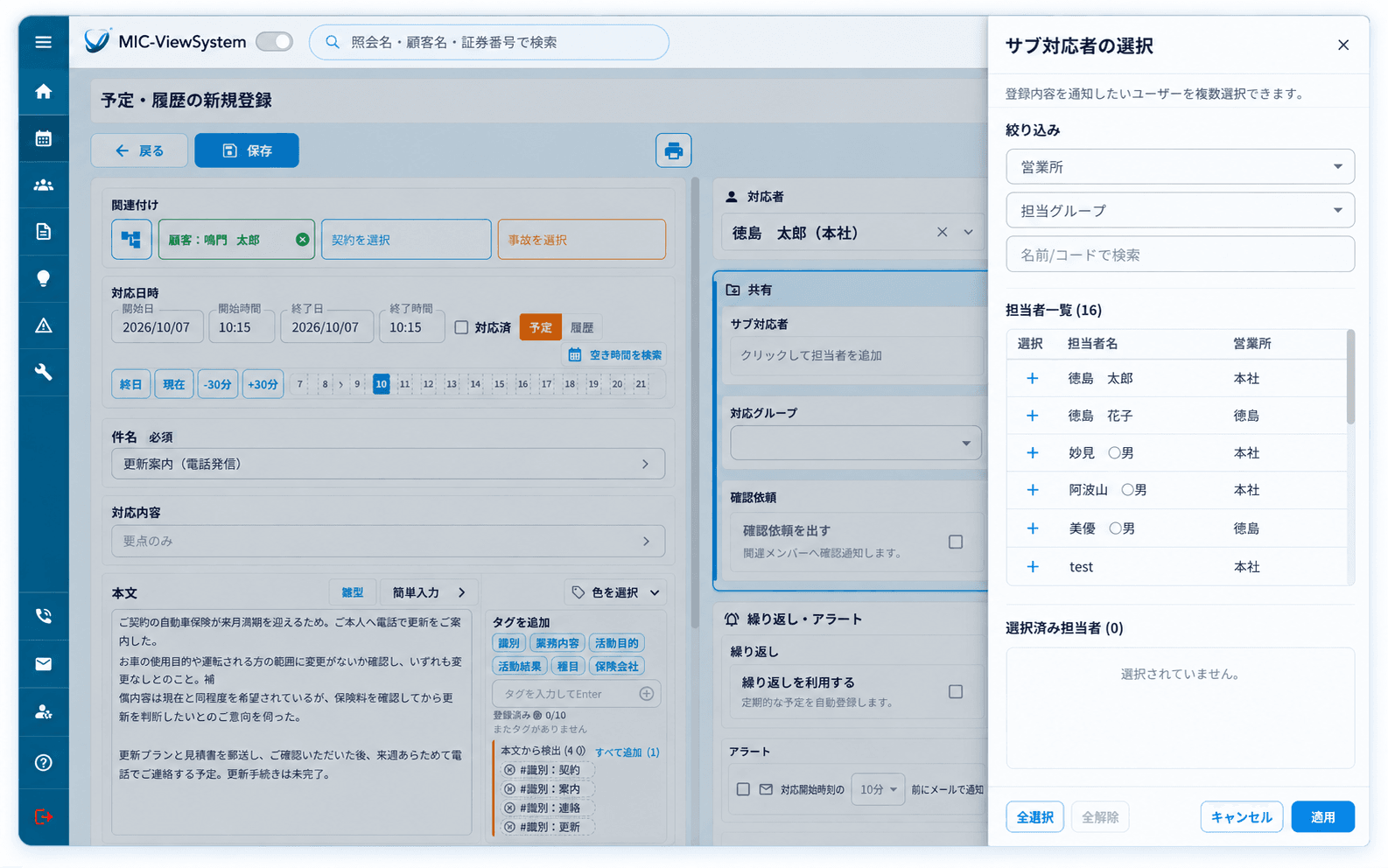The image size is (1388, 868).
Task: Open the 10分 alert time dropdown
Action: 878,789
